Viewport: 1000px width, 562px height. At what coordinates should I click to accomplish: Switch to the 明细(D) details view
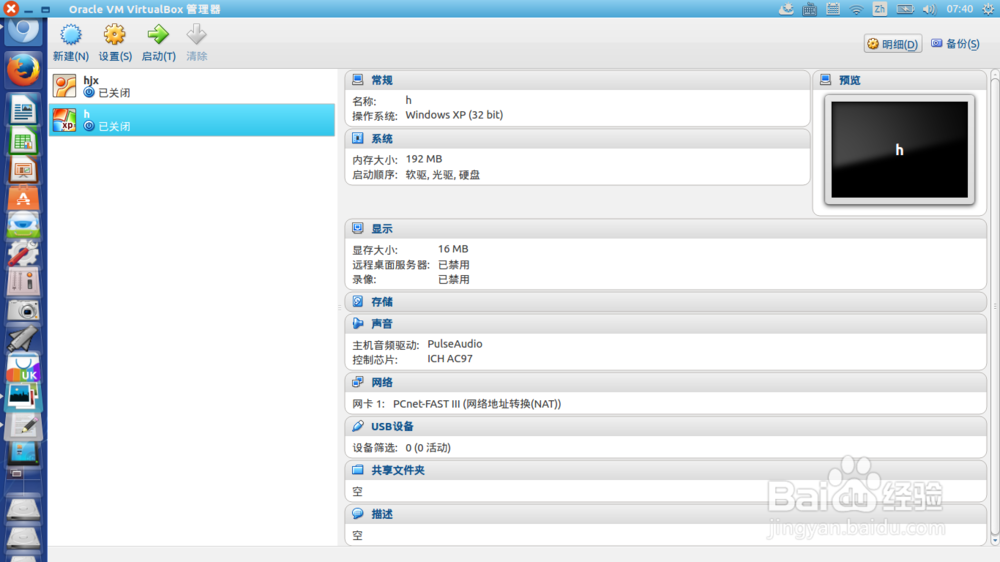coord(892,44)
